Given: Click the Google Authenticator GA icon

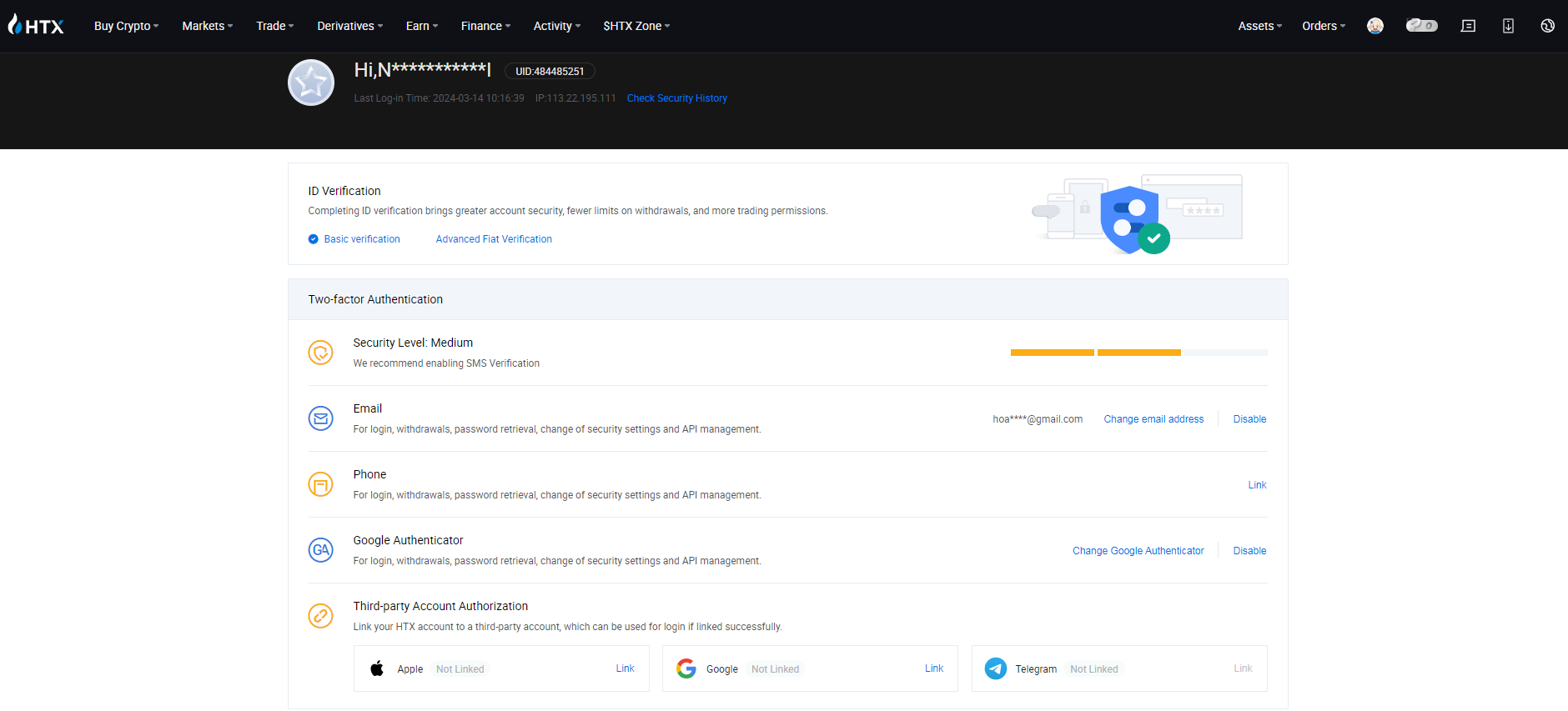Looking at the screenshot, I should [x=321, y=550].
